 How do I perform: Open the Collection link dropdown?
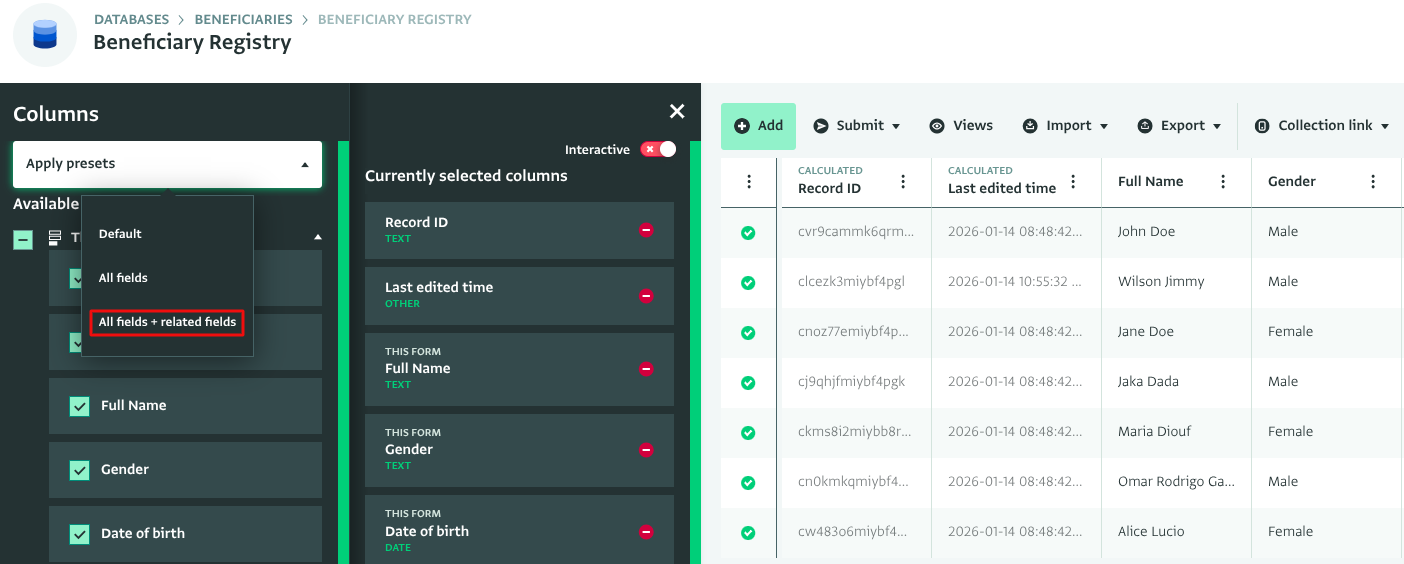tap(1322, 126)
